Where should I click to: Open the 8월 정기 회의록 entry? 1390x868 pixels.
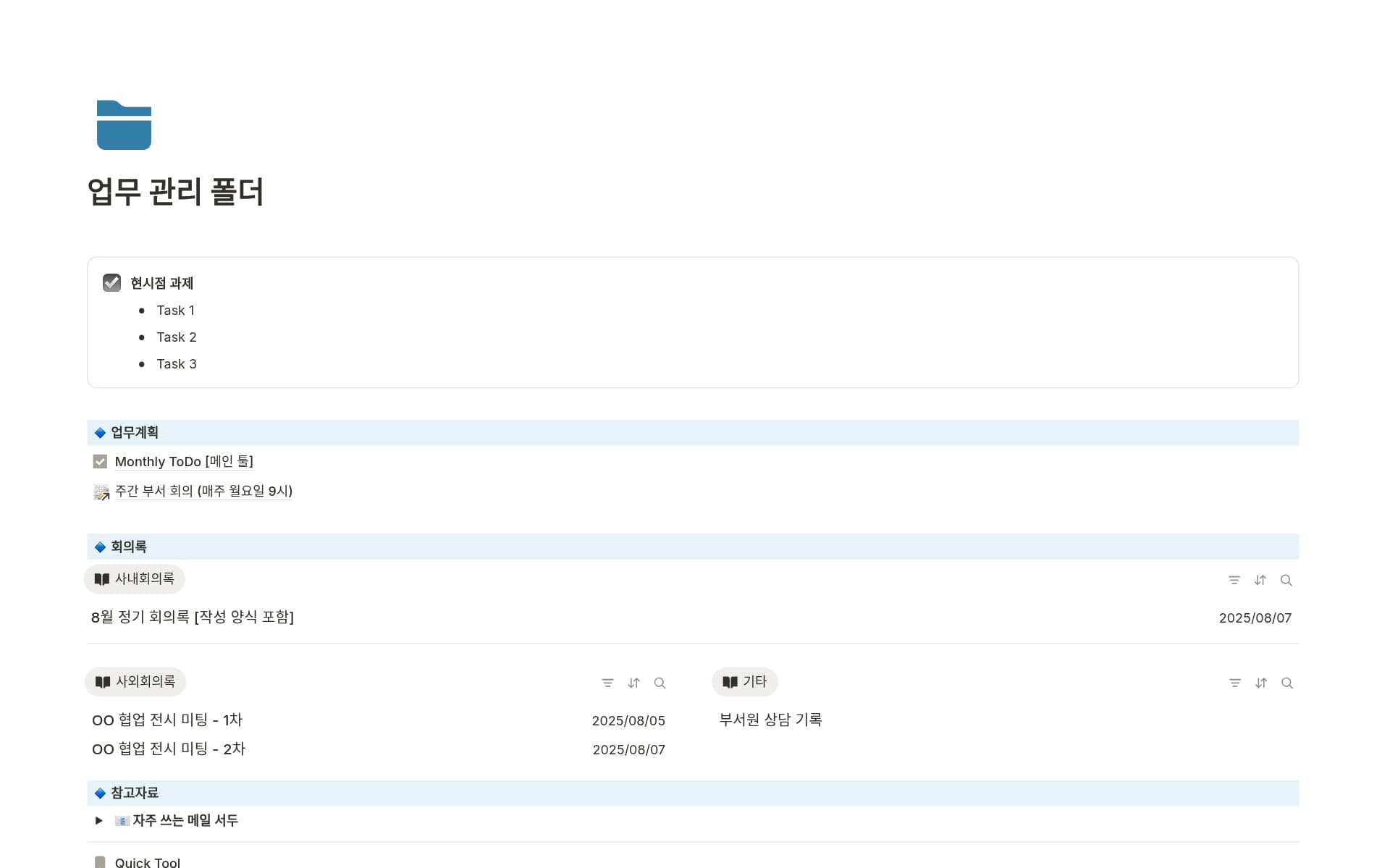point(193,618)
